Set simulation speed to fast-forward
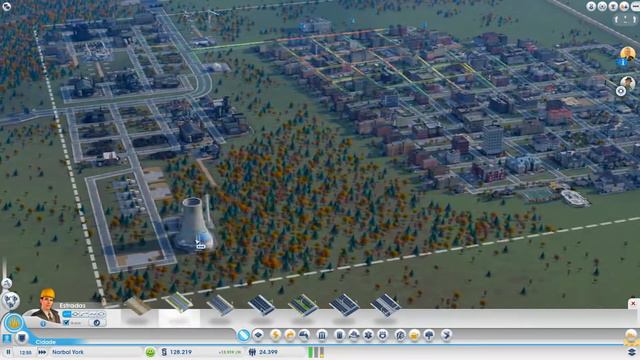Image resolution: width=640 pixels, height=360 pixels. [42, 352]
